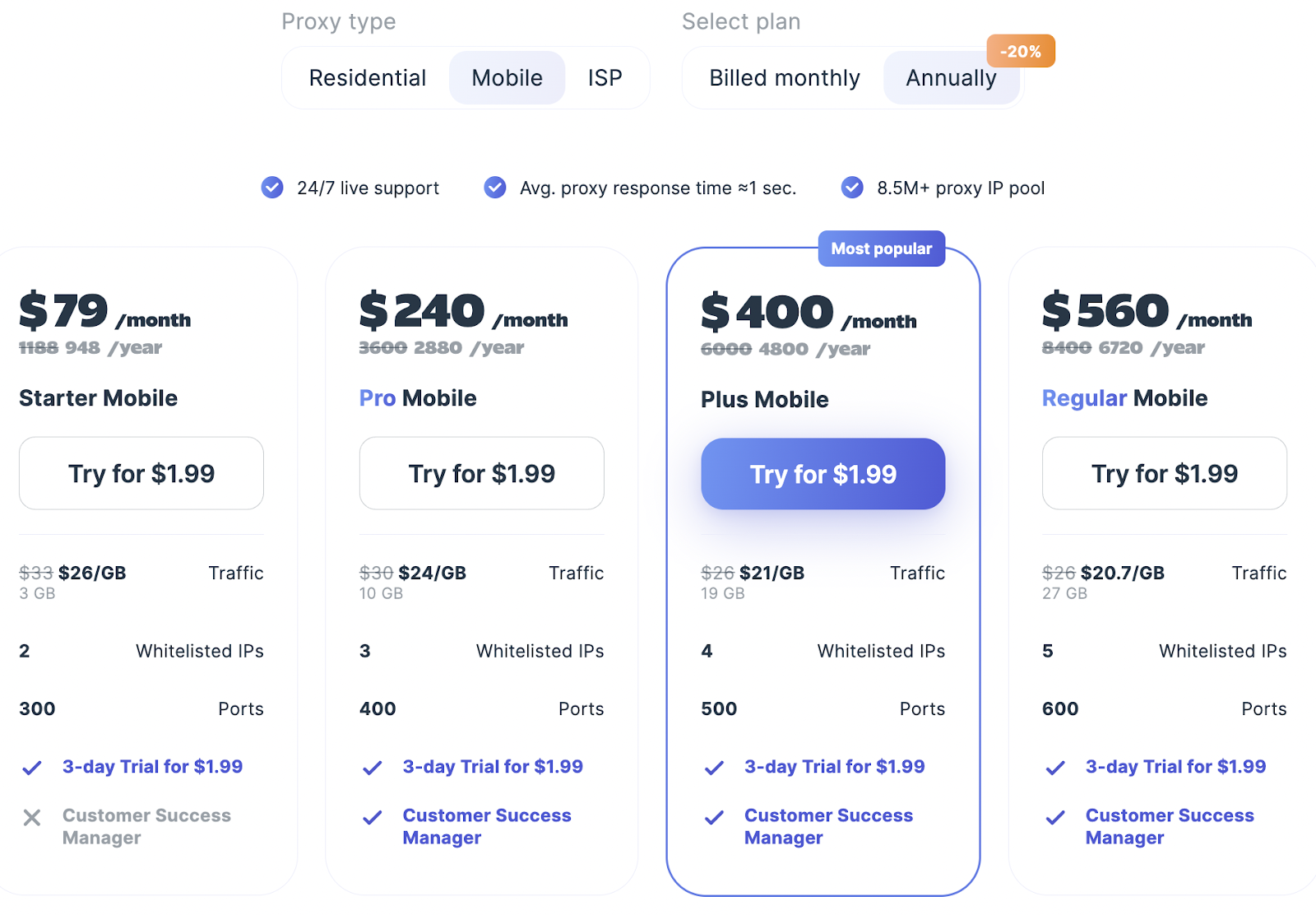Select the Residential proxy type
This screenshot has height=915, width=1316.
368,78
